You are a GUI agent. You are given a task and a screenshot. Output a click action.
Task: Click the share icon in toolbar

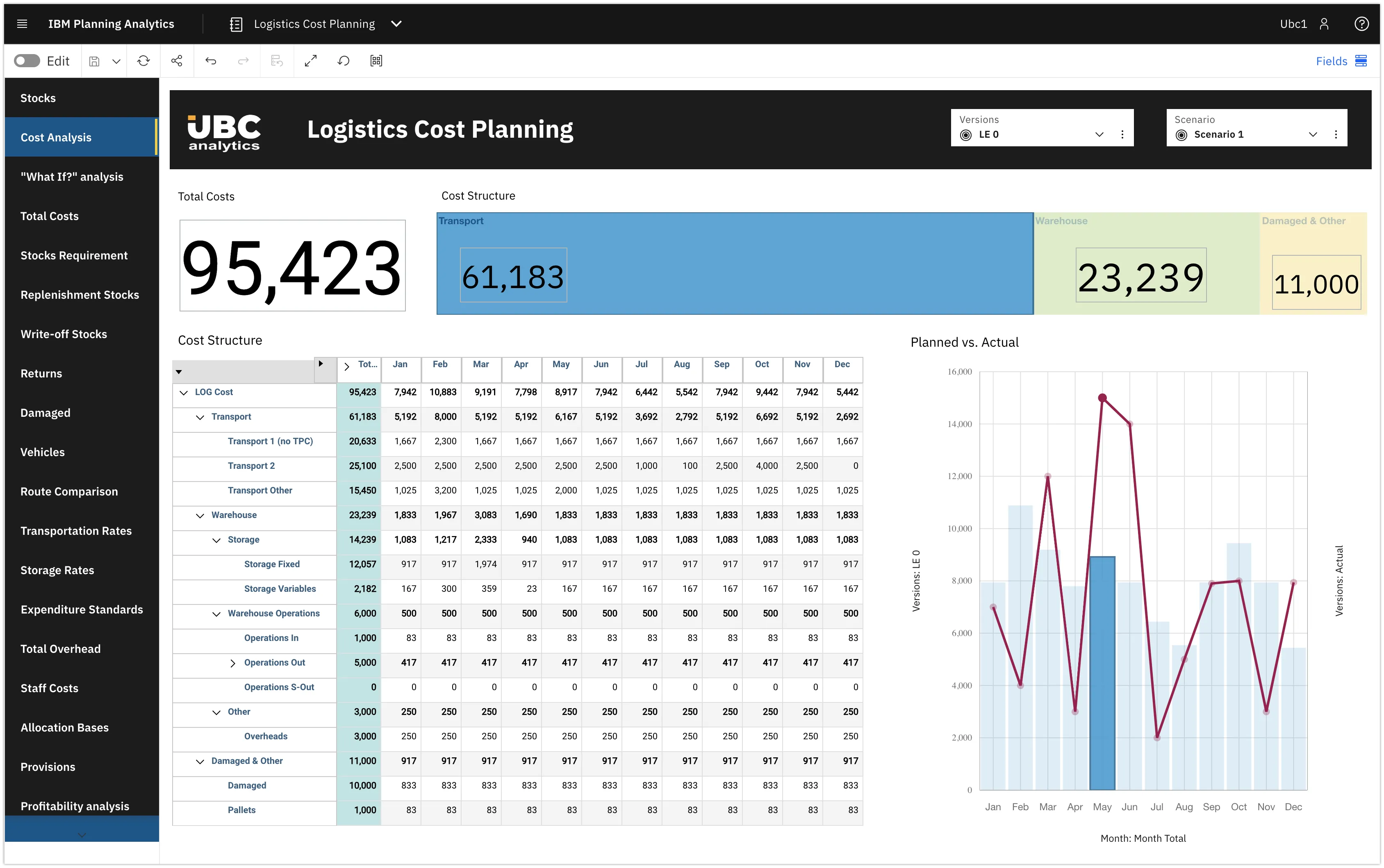(177, 61)
